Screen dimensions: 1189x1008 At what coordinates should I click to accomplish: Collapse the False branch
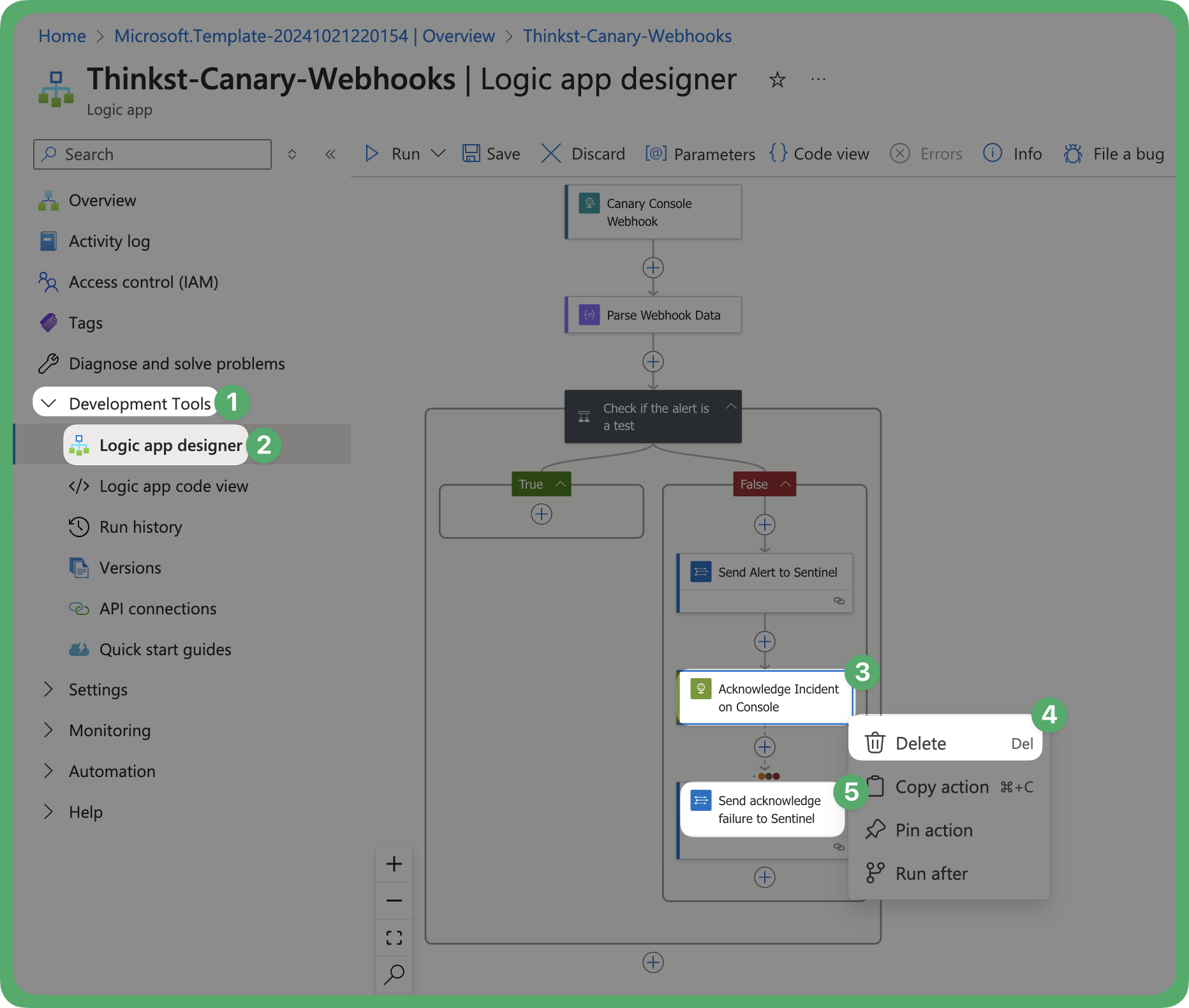tap(785, 484)
